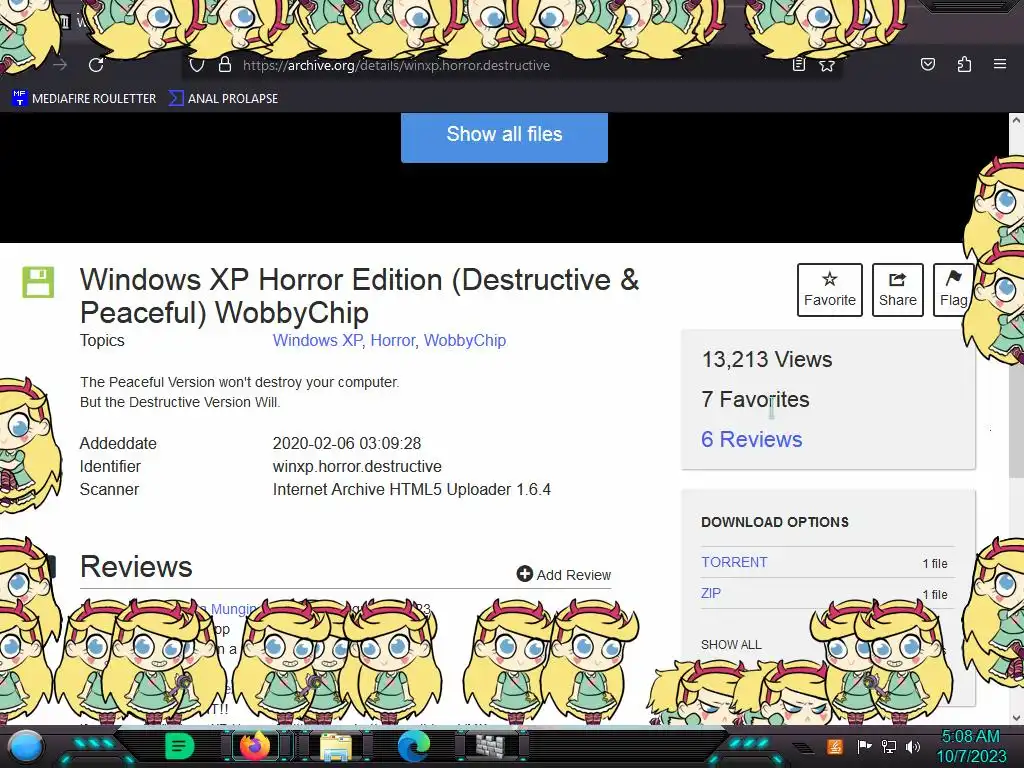Open File Explorer from the taskbar
Viewport: 1024px width, 768px height.
coord(336,746)
